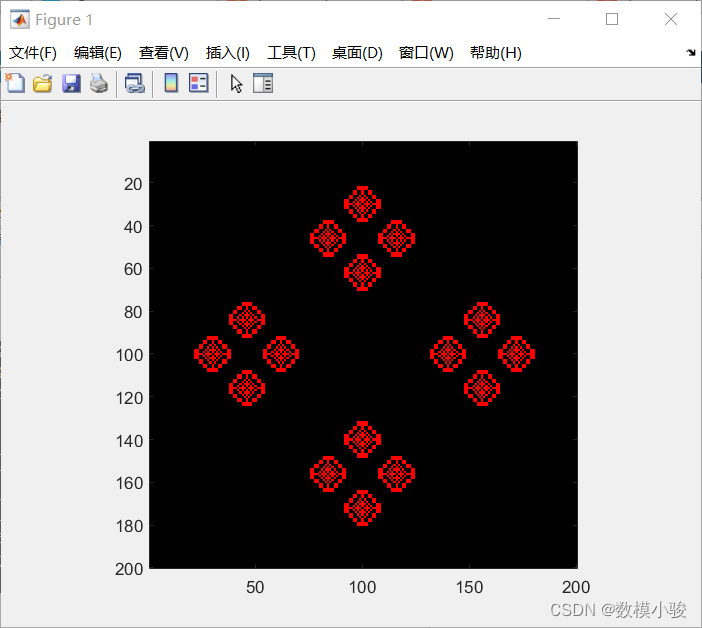Save the figure with floppy icon
Viewport: 702px width, 628px height.
(x=71, y=83)
